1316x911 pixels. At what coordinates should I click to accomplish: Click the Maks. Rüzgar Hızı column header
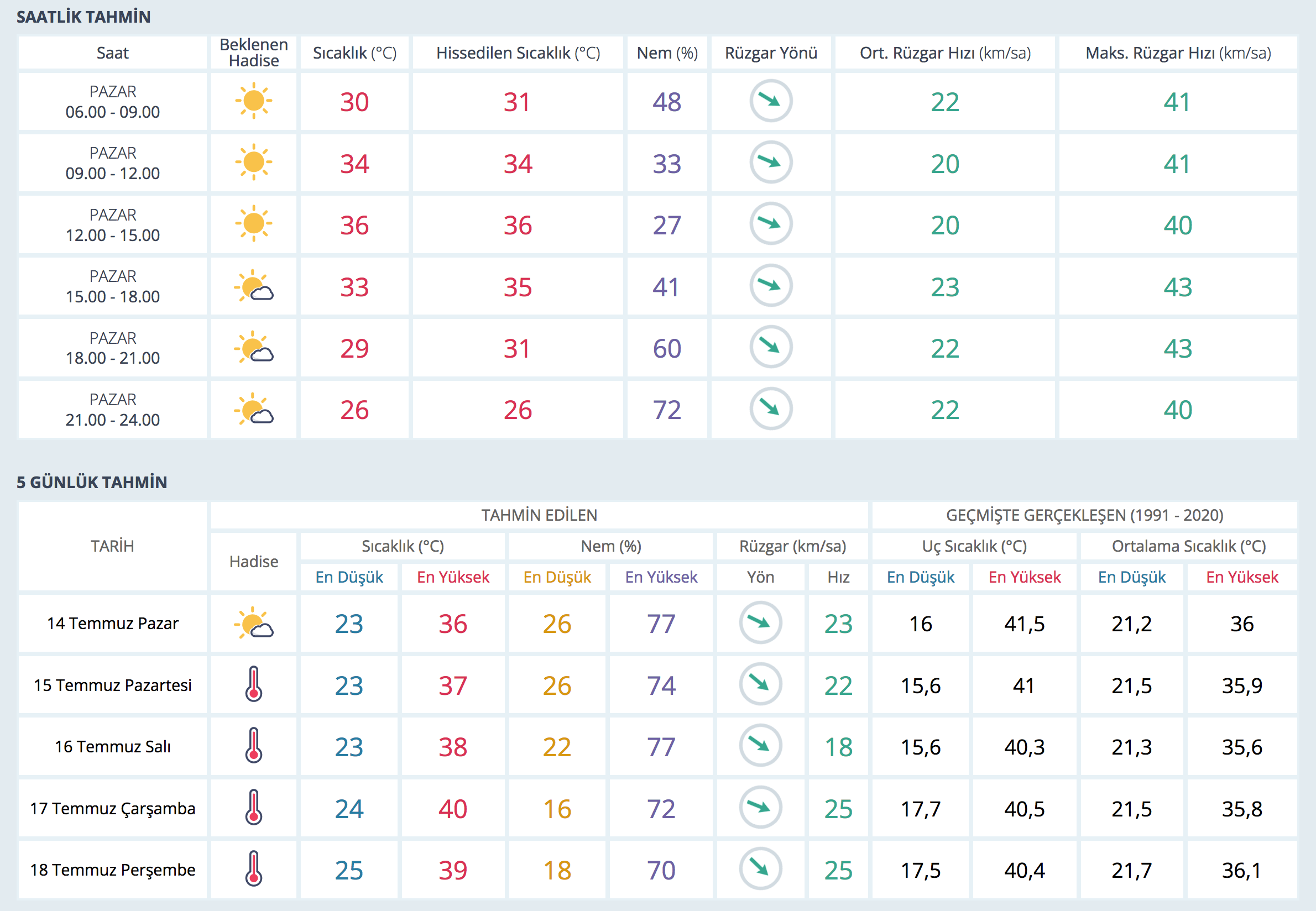[1177, 53]
